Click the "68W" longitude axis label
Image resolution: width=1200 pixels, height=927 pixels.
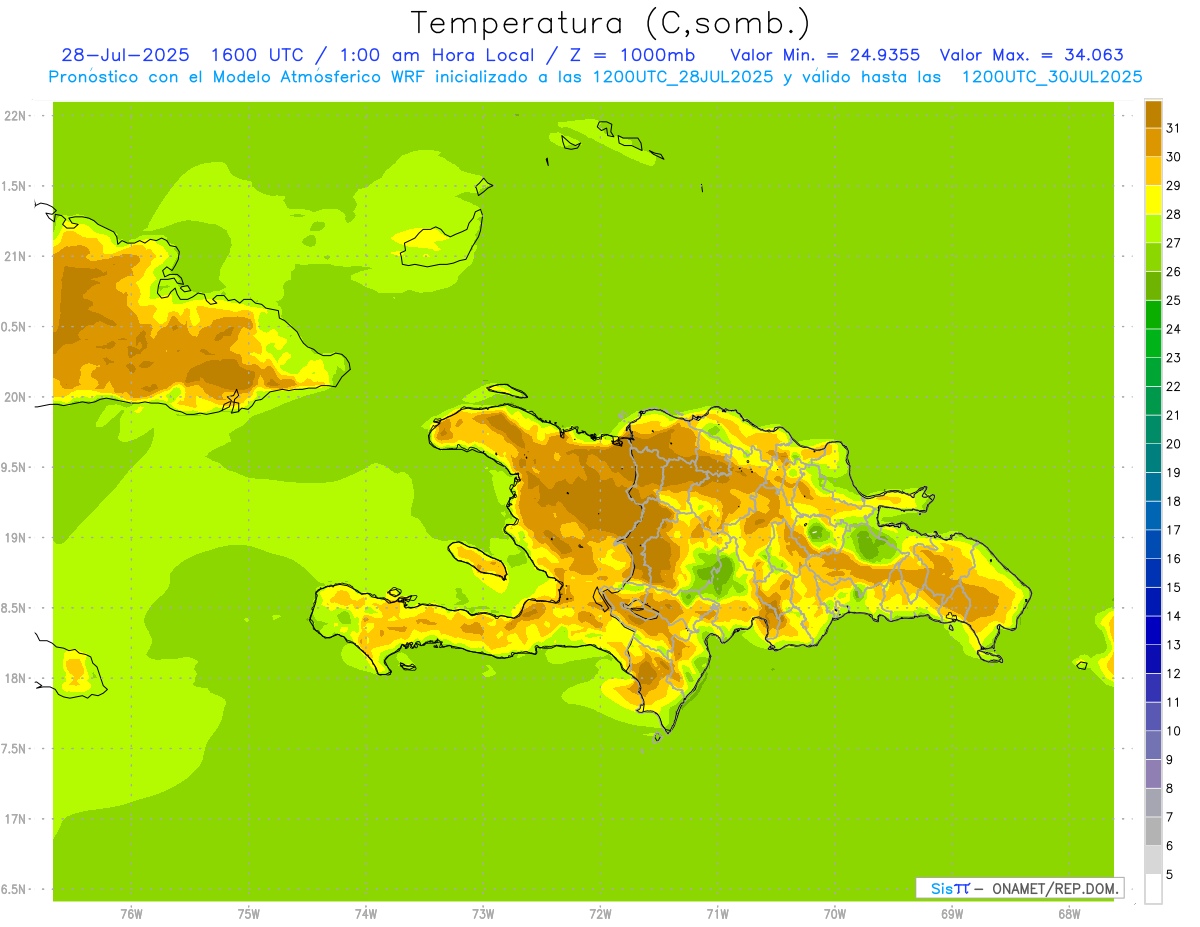1069,914
